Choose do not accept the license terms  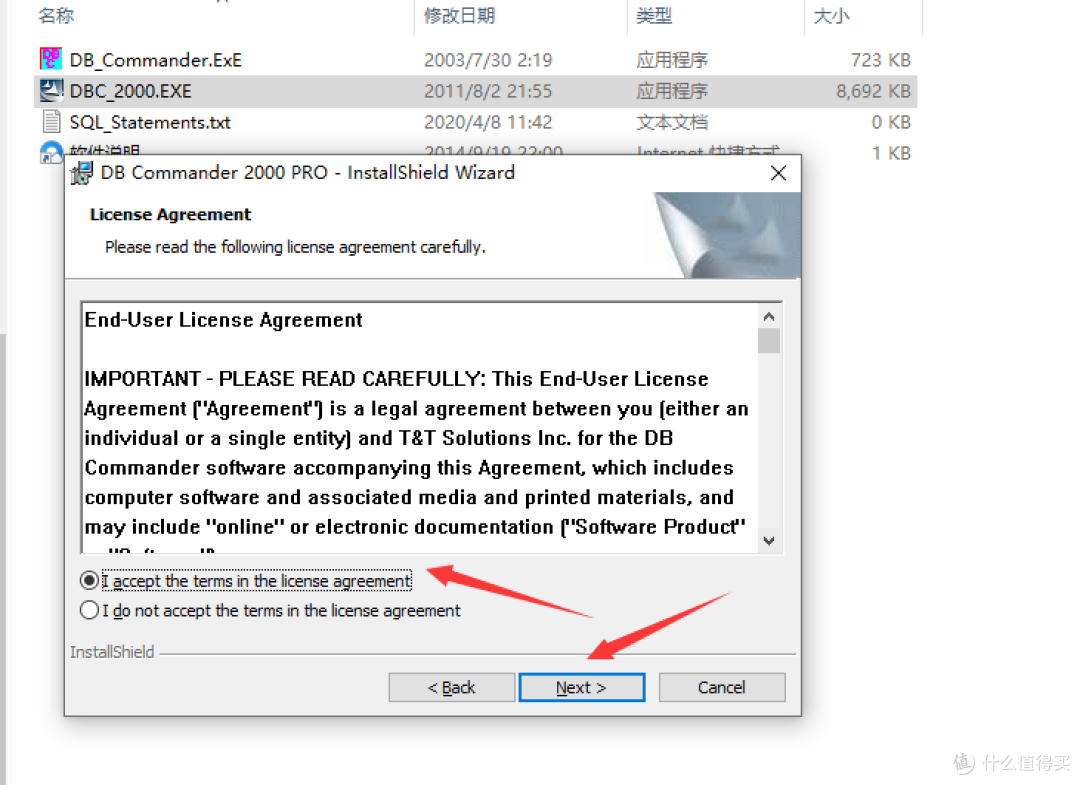click(89, 610)
